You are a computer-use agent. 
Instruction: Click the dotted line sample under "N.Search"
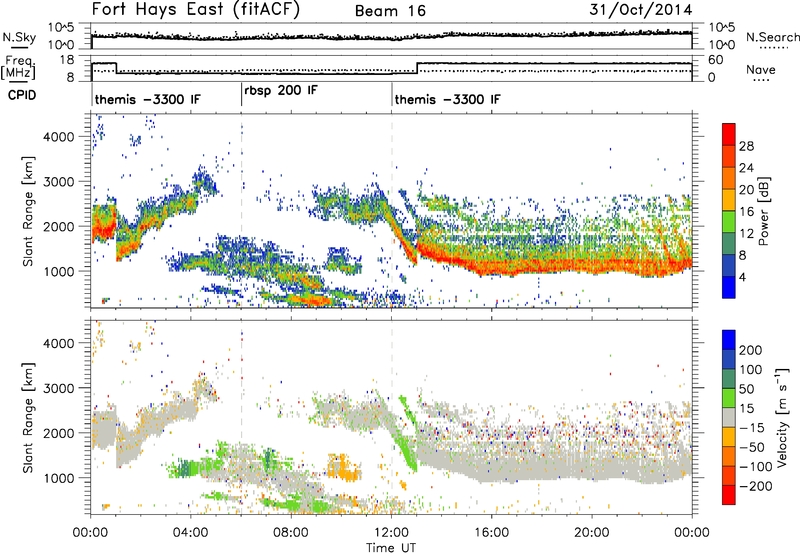tap(773, 48)
